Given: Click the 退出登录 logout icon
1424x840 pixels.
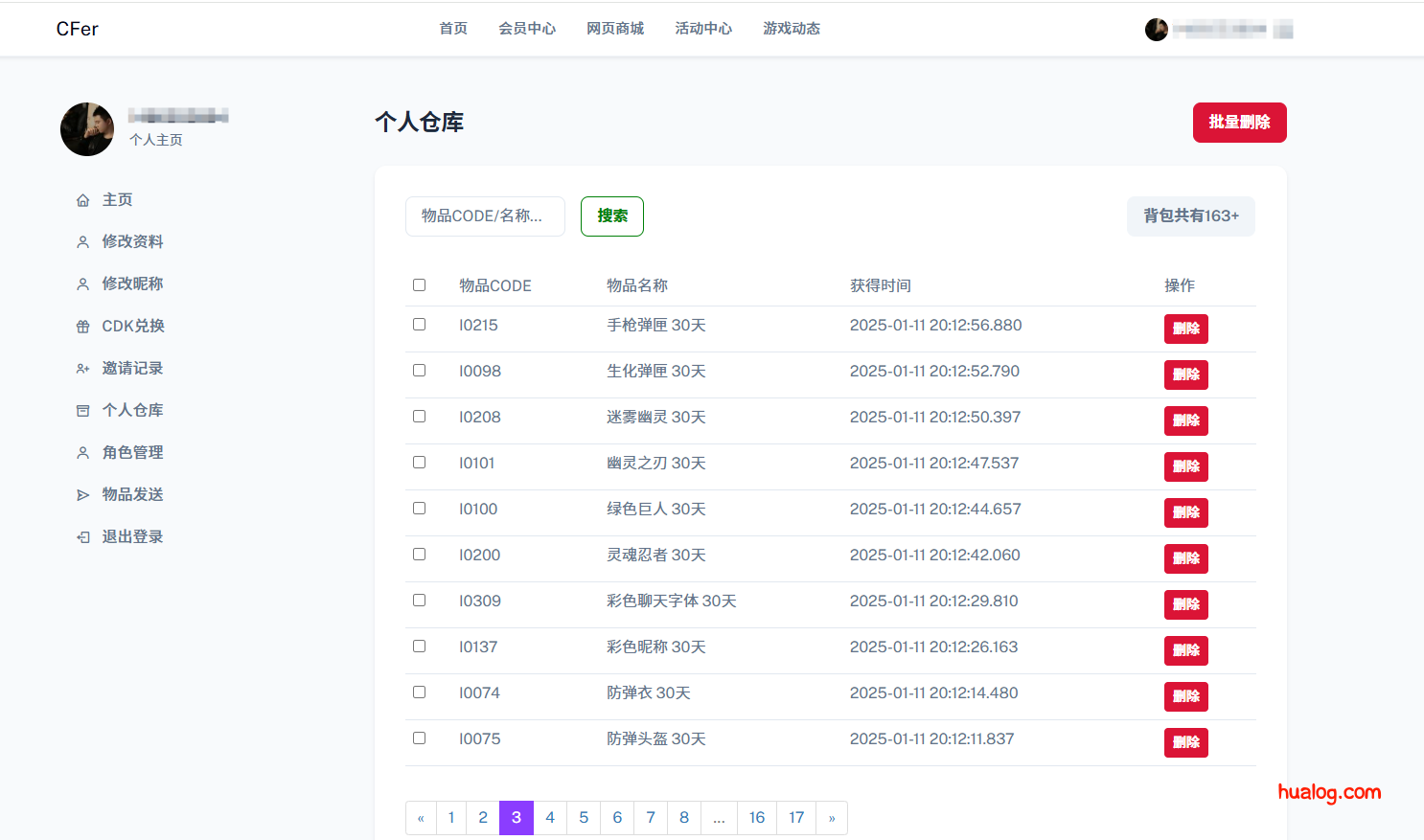Looking at the screenshot, I should [x=83, y=536].
